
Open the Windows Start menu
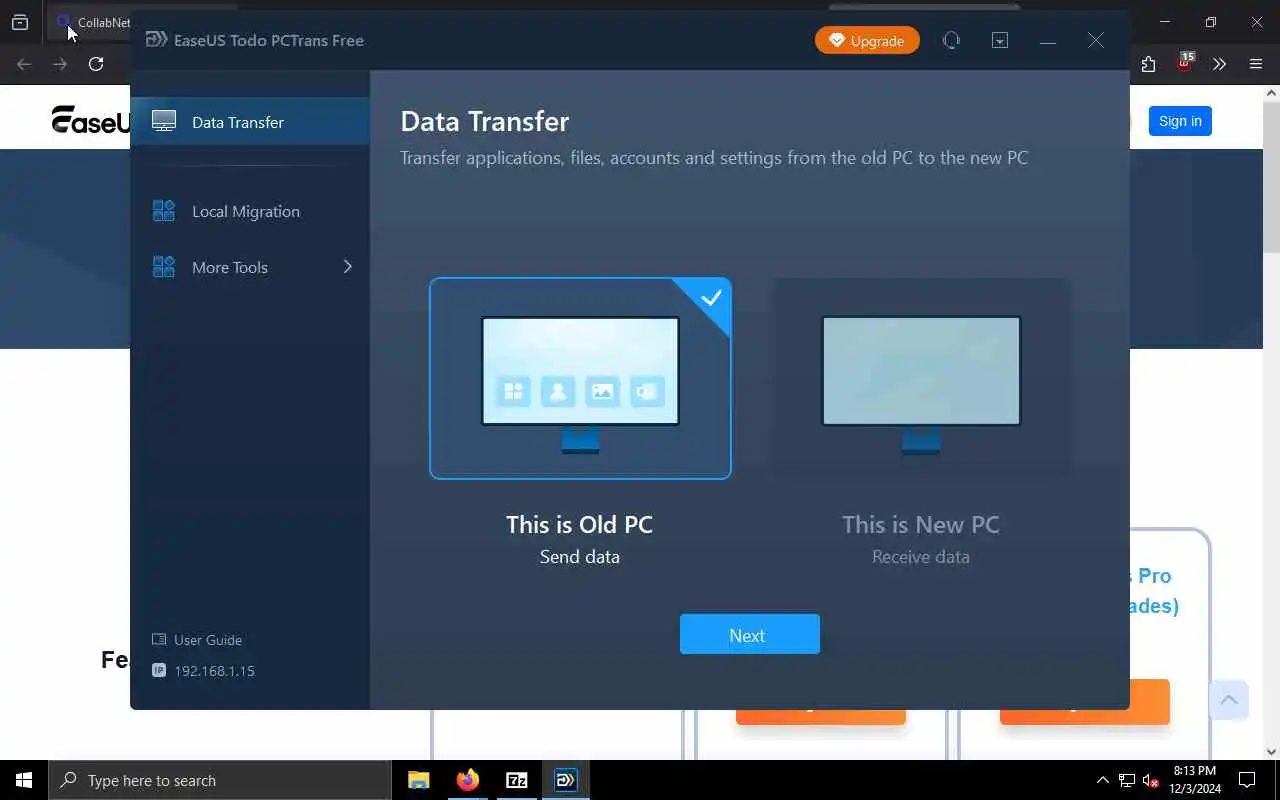click(x=24, y=780)
